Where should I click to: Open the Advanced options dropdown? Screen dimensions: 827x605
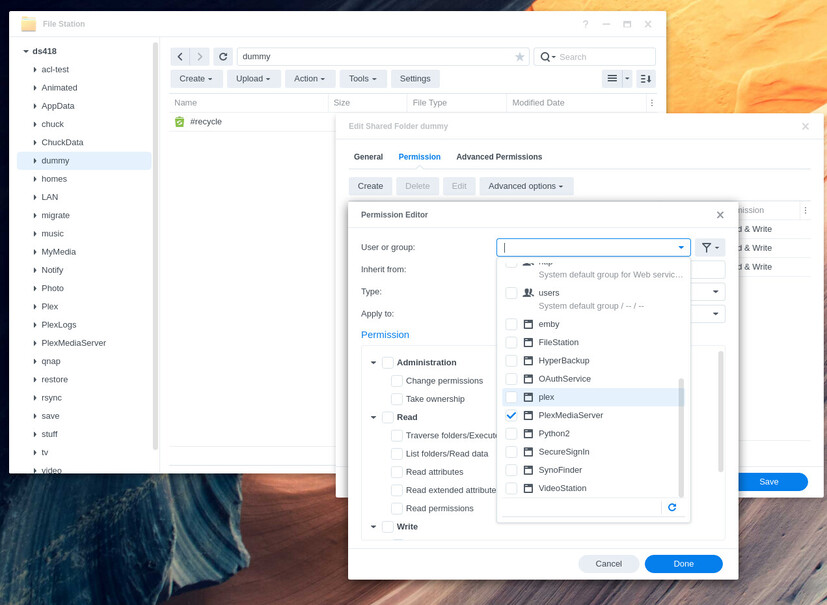click(526, 186)
